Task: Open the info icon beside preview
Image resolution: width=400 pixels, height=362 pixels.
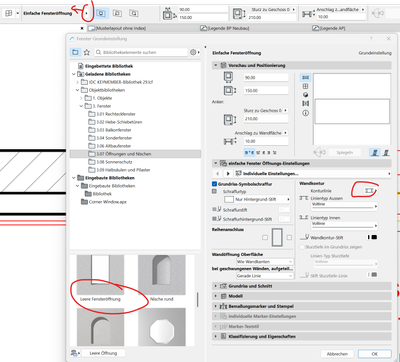Action: point(305,113)
